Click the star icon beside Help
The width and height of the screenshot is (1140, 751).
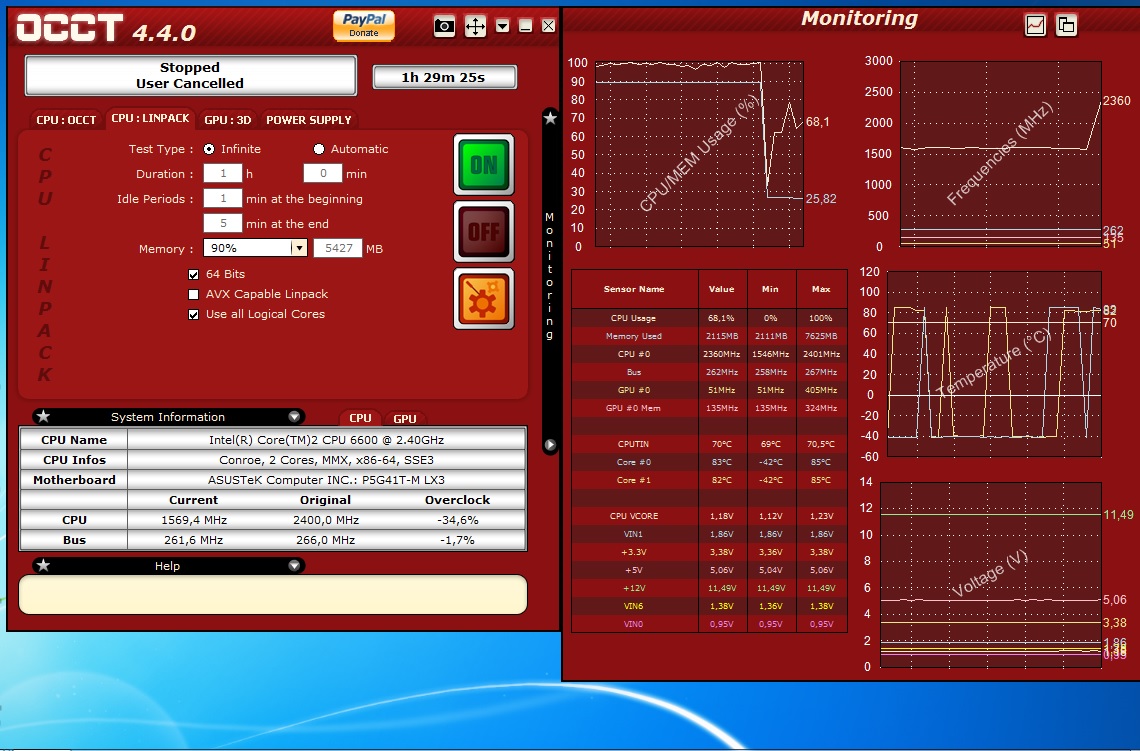click(44, 566)
